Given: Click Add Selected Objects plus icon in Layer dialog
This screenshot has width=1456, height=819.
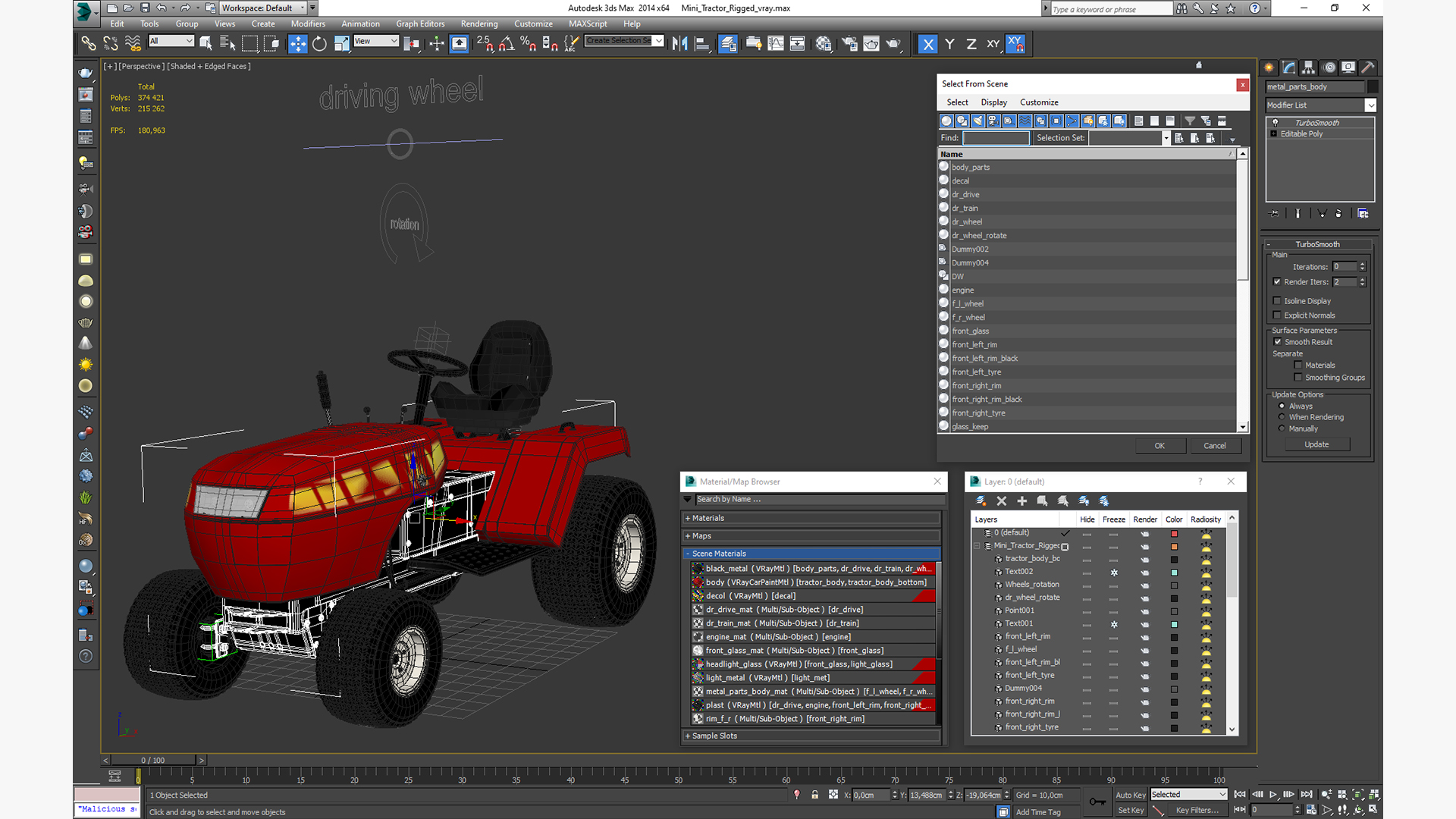Looking at the screenshot, I should tap(1021, 501).
